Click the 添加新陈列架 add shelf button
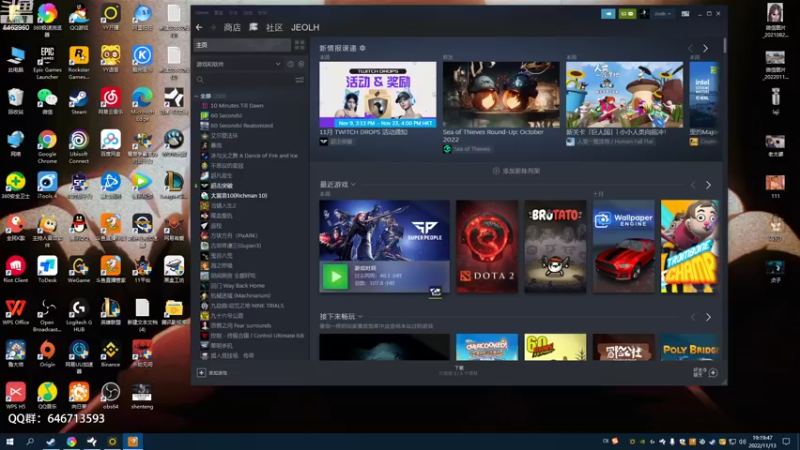The width and height of the screenshot is (800, 450). pos(516,171)
